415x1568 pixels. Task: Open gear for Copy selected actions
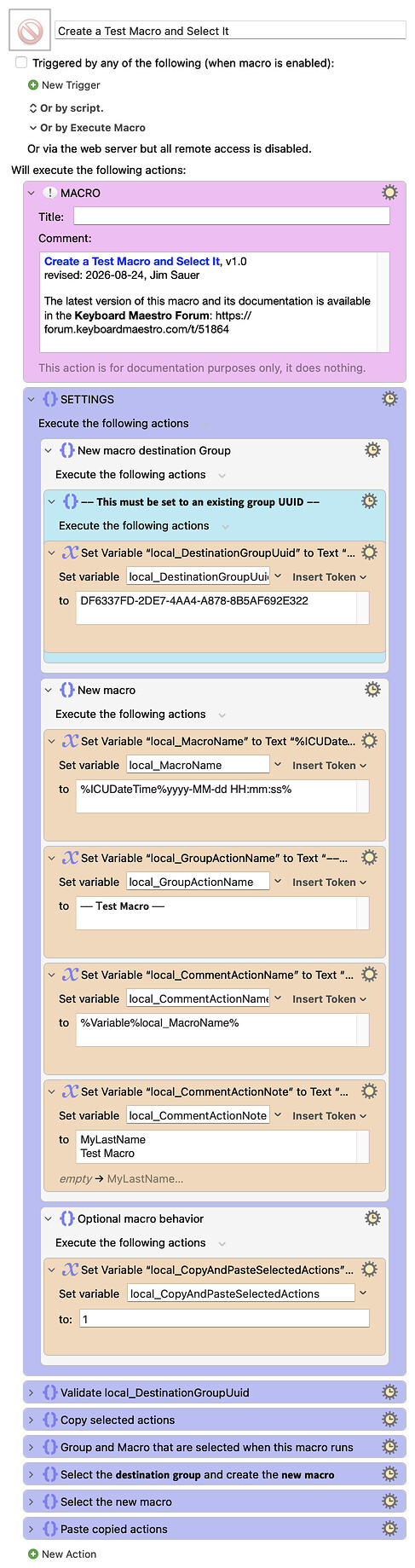[389, 1420]
